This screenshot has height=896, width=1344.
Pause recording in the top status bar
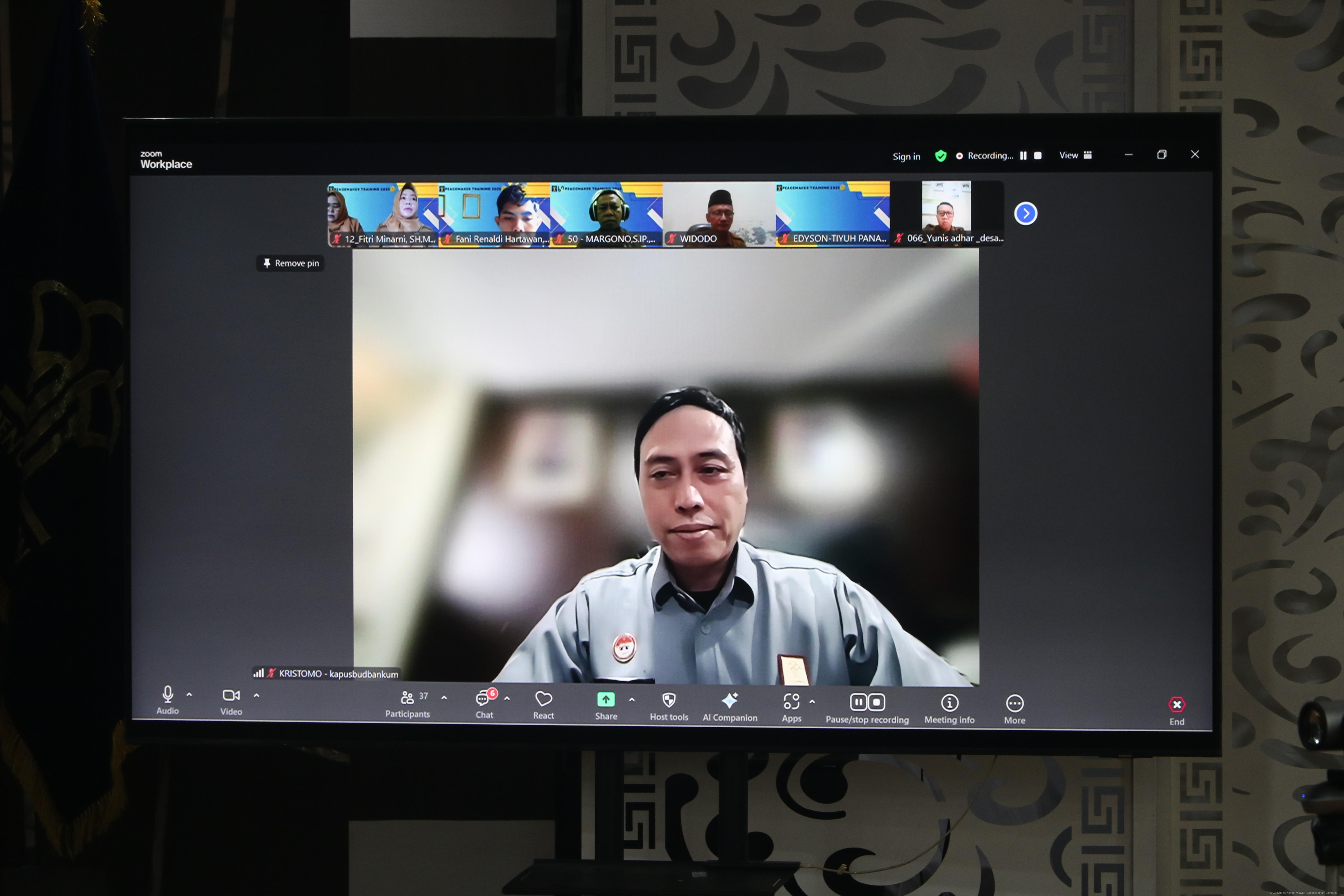coord(1023,155)
